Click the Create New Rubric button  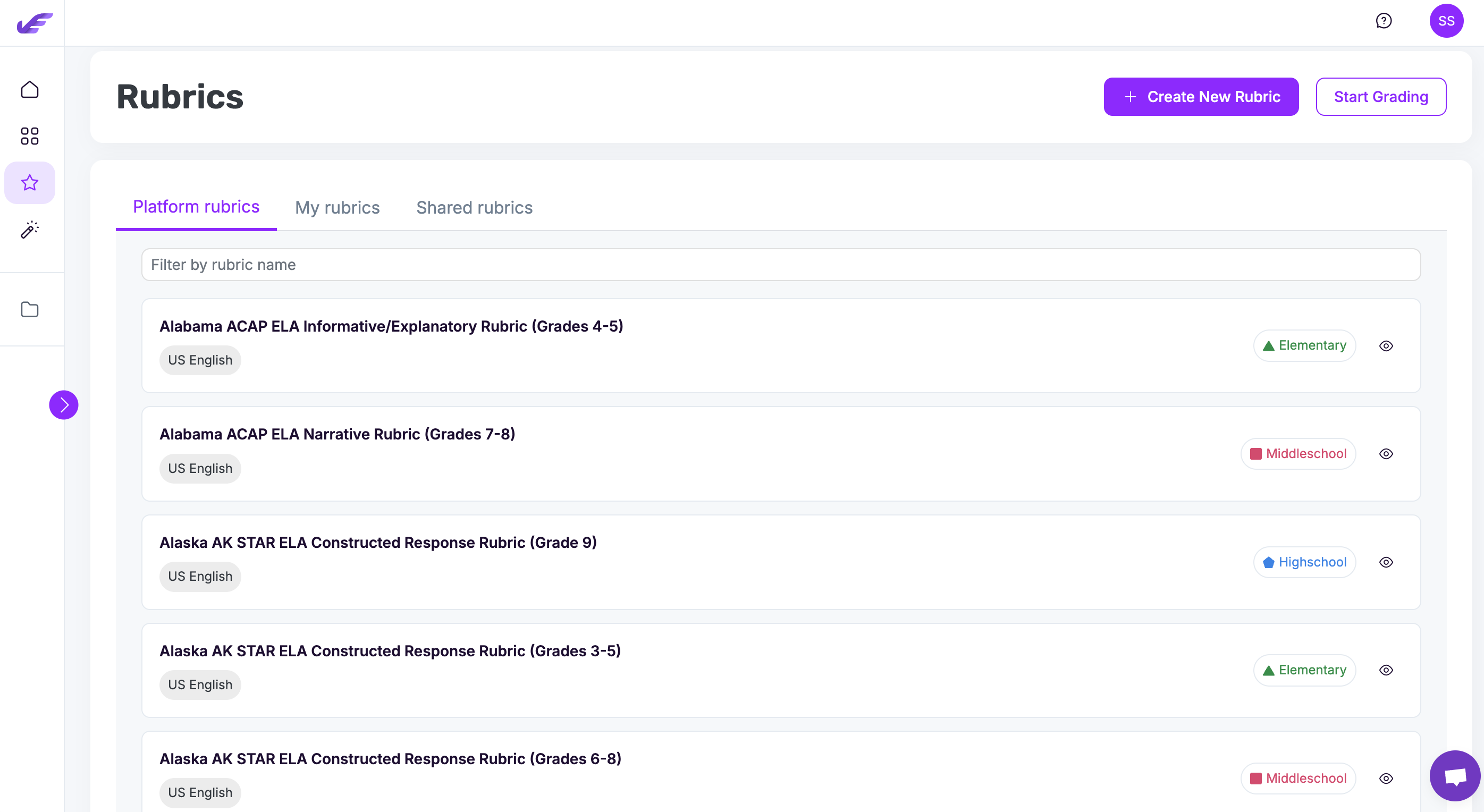[x=1201, y=97]
